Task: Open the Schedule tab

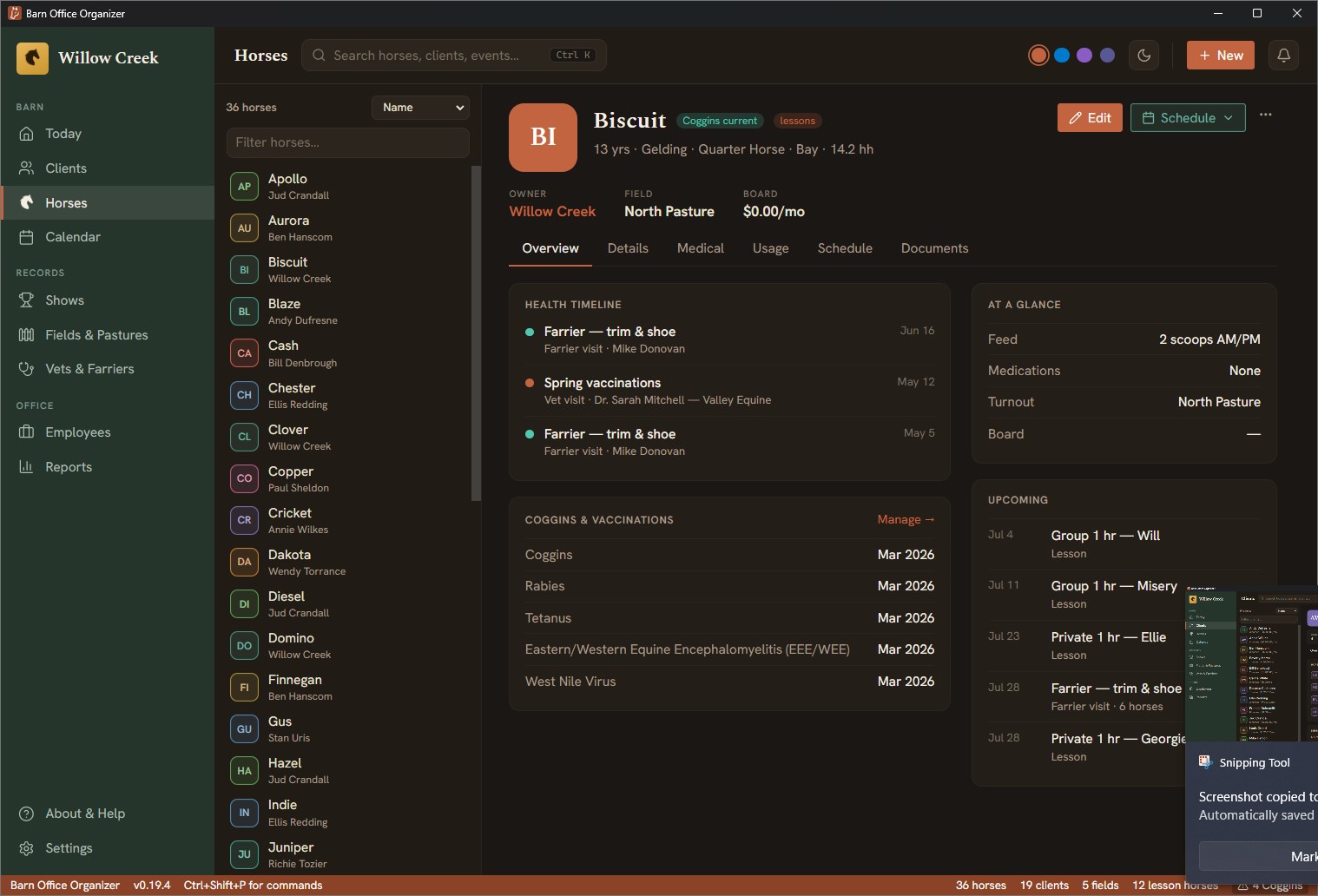Action: click(x=845, y=248)
